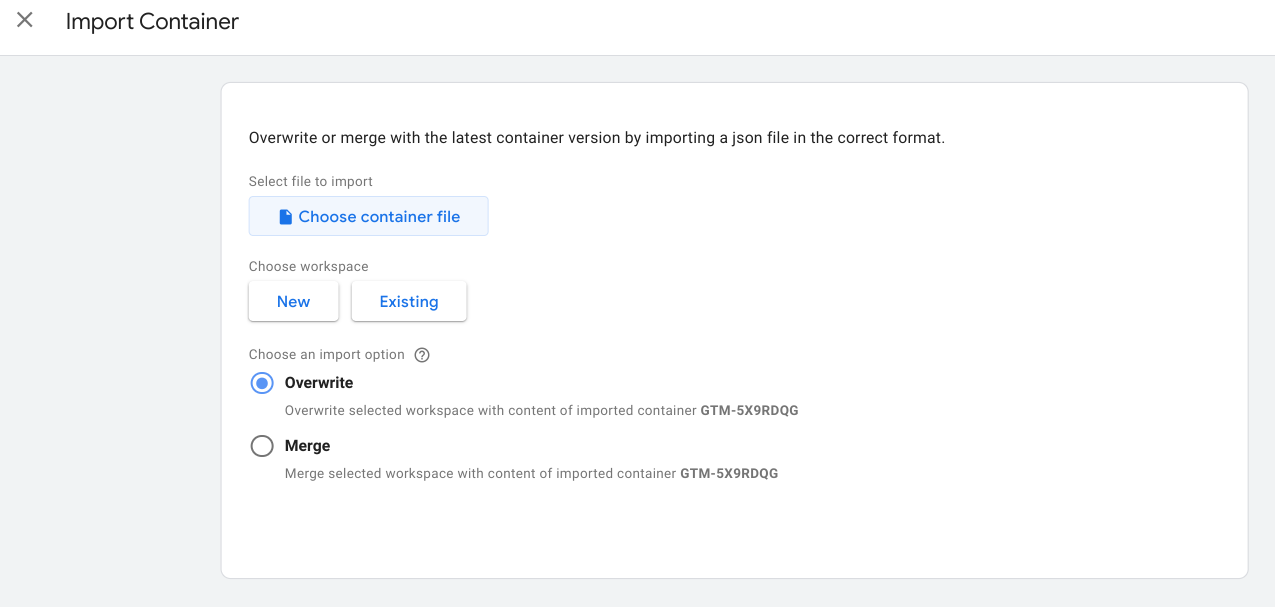
Task: Click GTM-5X9RDQG ID in the Merge description
Action: pyautogui.click(x=729, y=474)
